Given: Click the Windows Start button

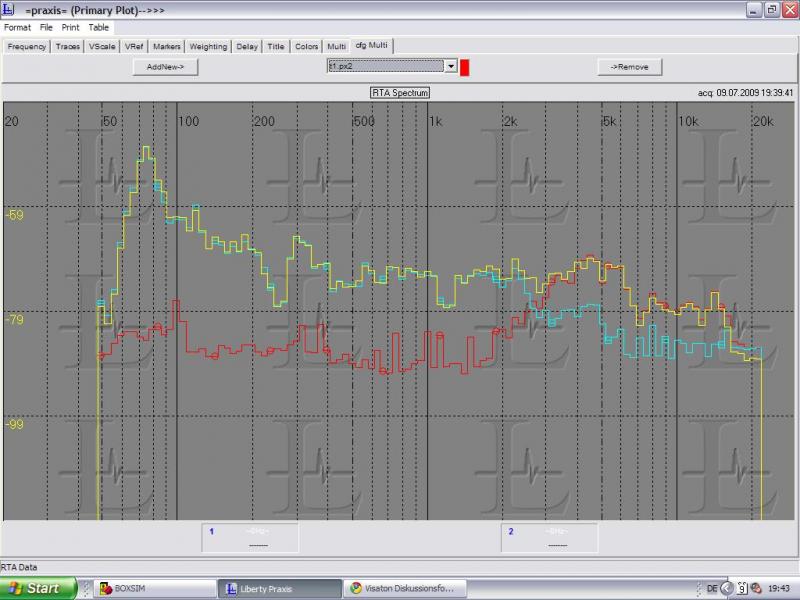Looking at the screenshot, I should [x=38, y=588].
